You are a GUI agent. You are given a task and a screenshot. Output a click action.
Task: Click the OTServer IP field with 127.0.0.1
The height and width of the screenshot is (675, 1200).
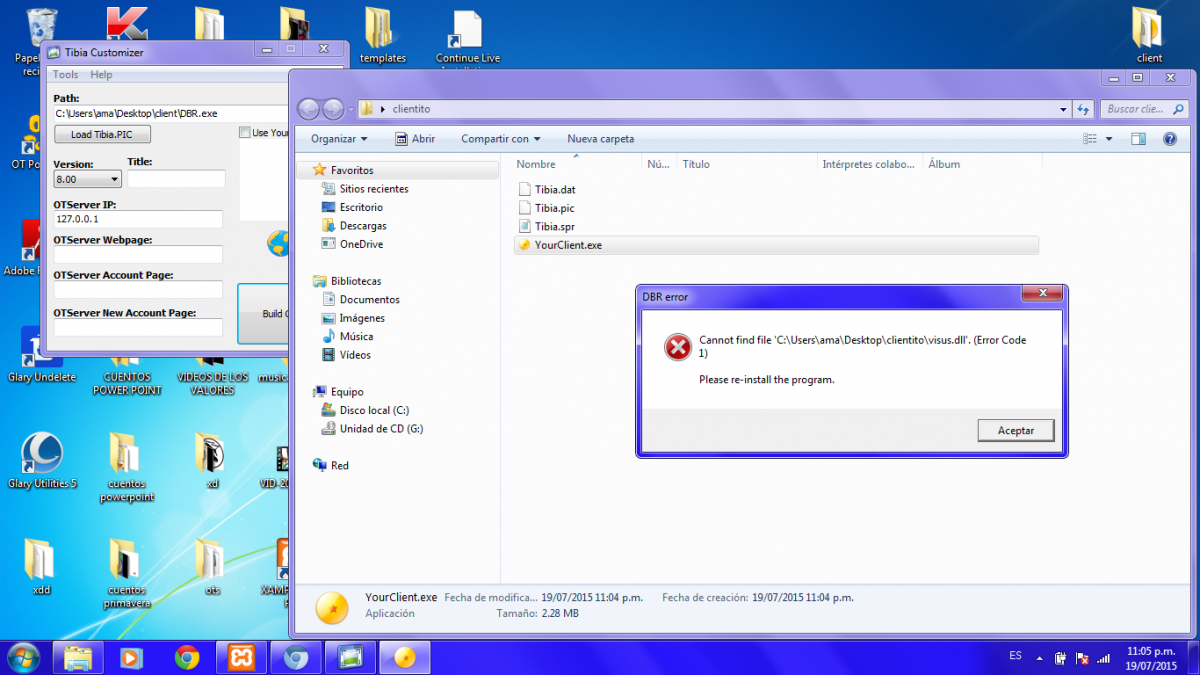(138, 219)
